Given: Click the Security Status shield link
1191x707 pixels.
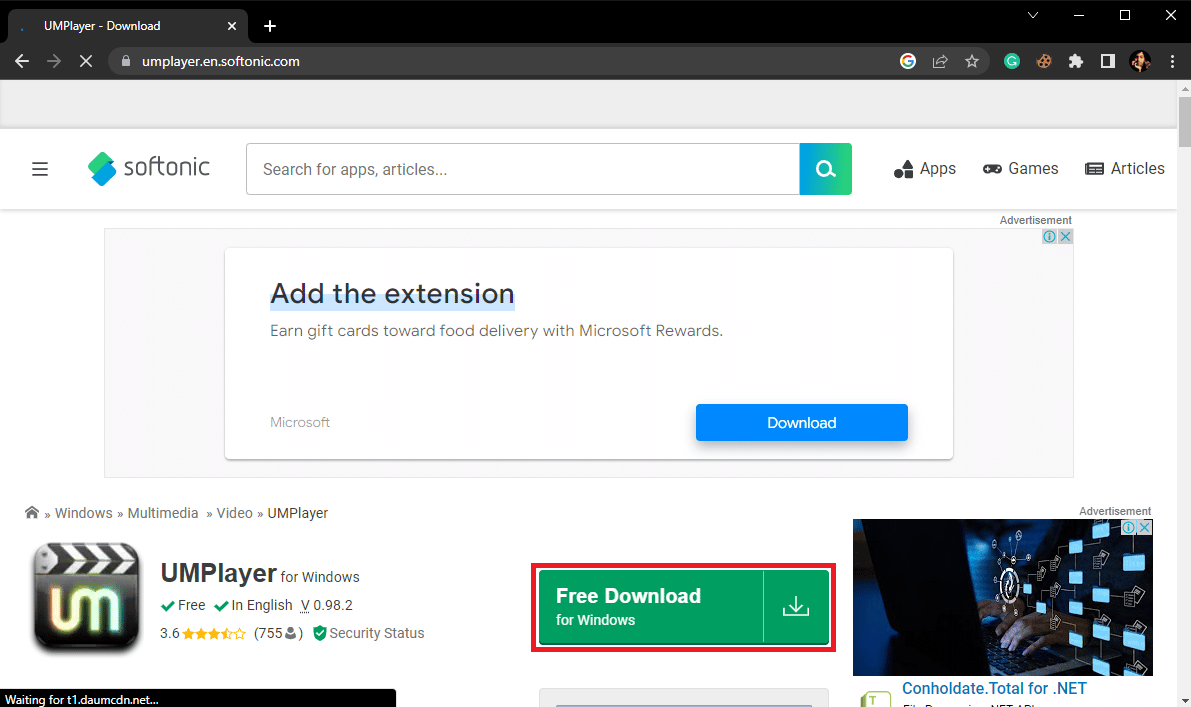Looking at the screenshot, I should click(368, 633).
